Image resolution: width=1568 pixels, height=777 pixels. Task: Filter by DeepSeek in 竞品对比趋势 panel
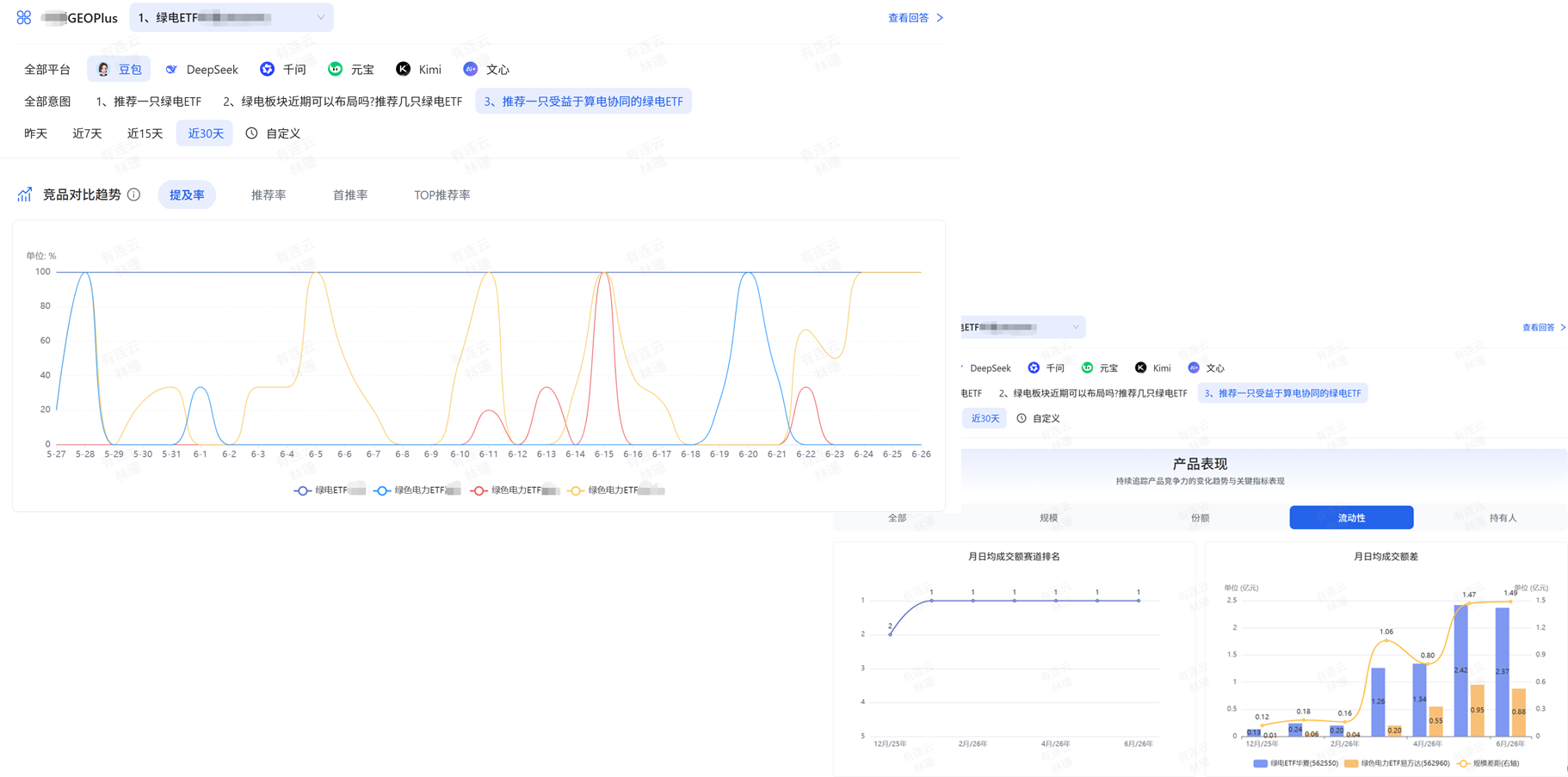(201, 69)
